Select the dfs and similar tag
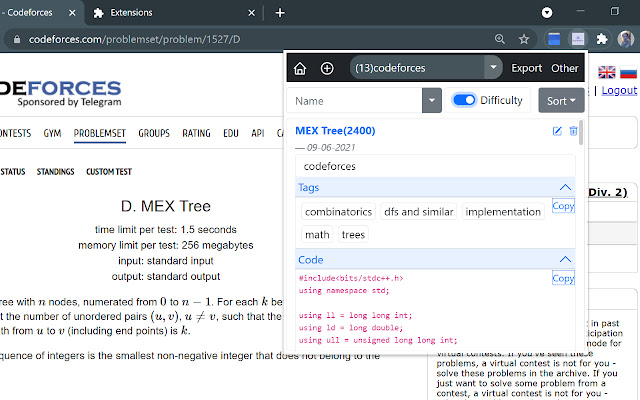This screenshot has height=400, width=640. point(419,212)
